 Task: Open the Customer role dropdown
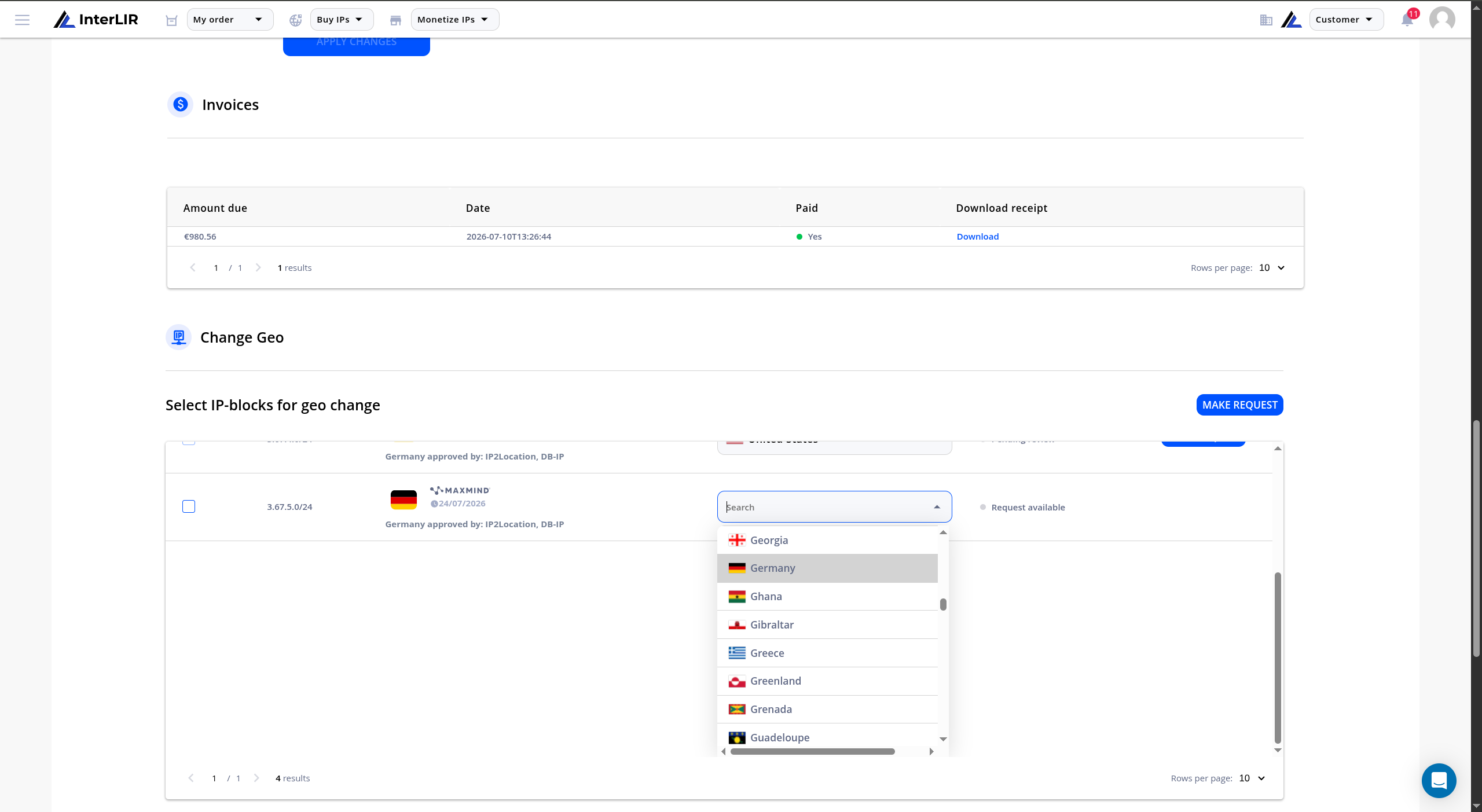click(x=1347, y=20)
